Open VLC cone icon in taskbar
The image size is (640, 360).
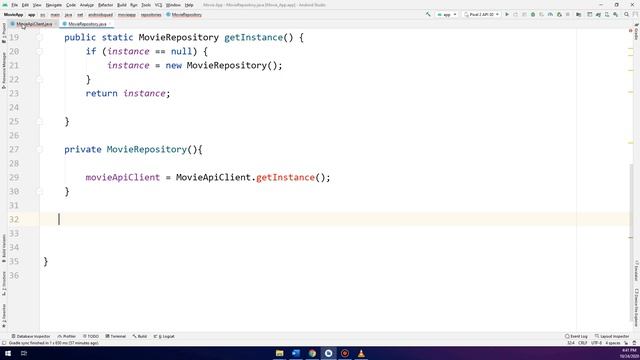[361, 353]
